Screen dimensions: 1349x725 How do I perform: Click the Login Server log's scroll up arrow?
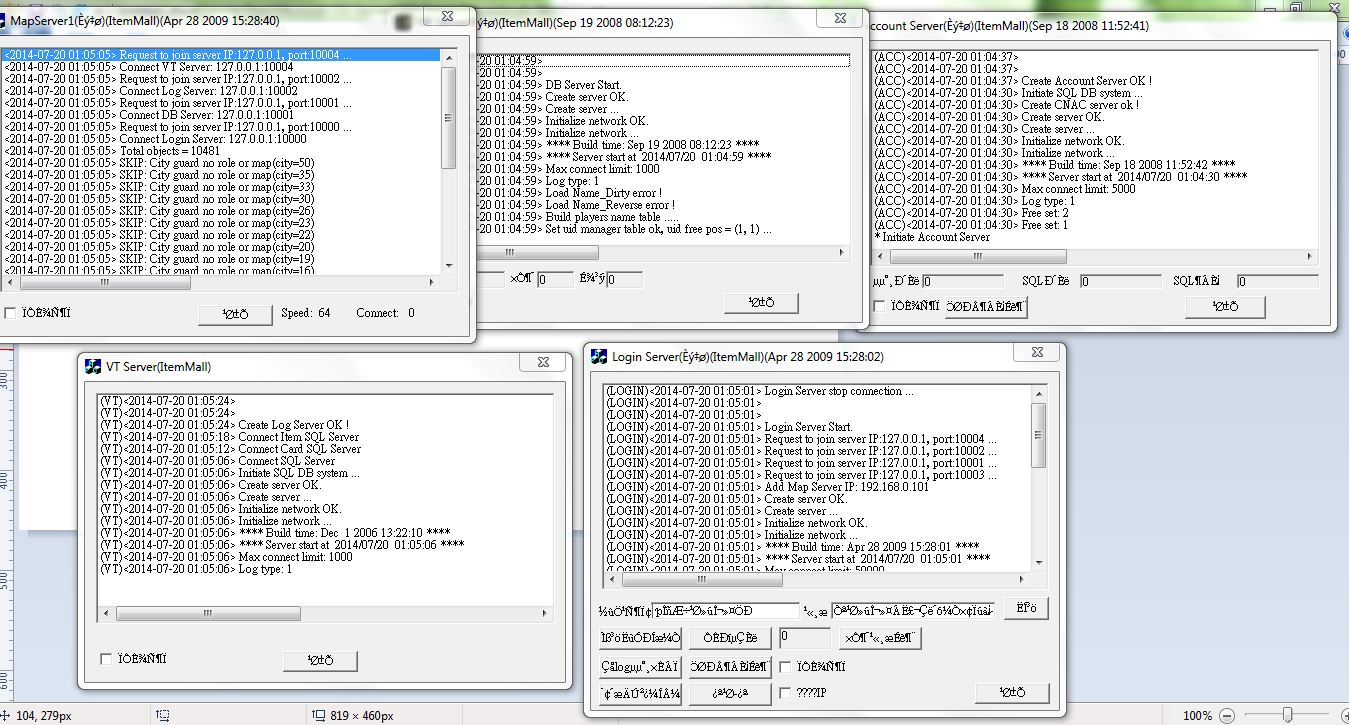(x=1038, y=393)
